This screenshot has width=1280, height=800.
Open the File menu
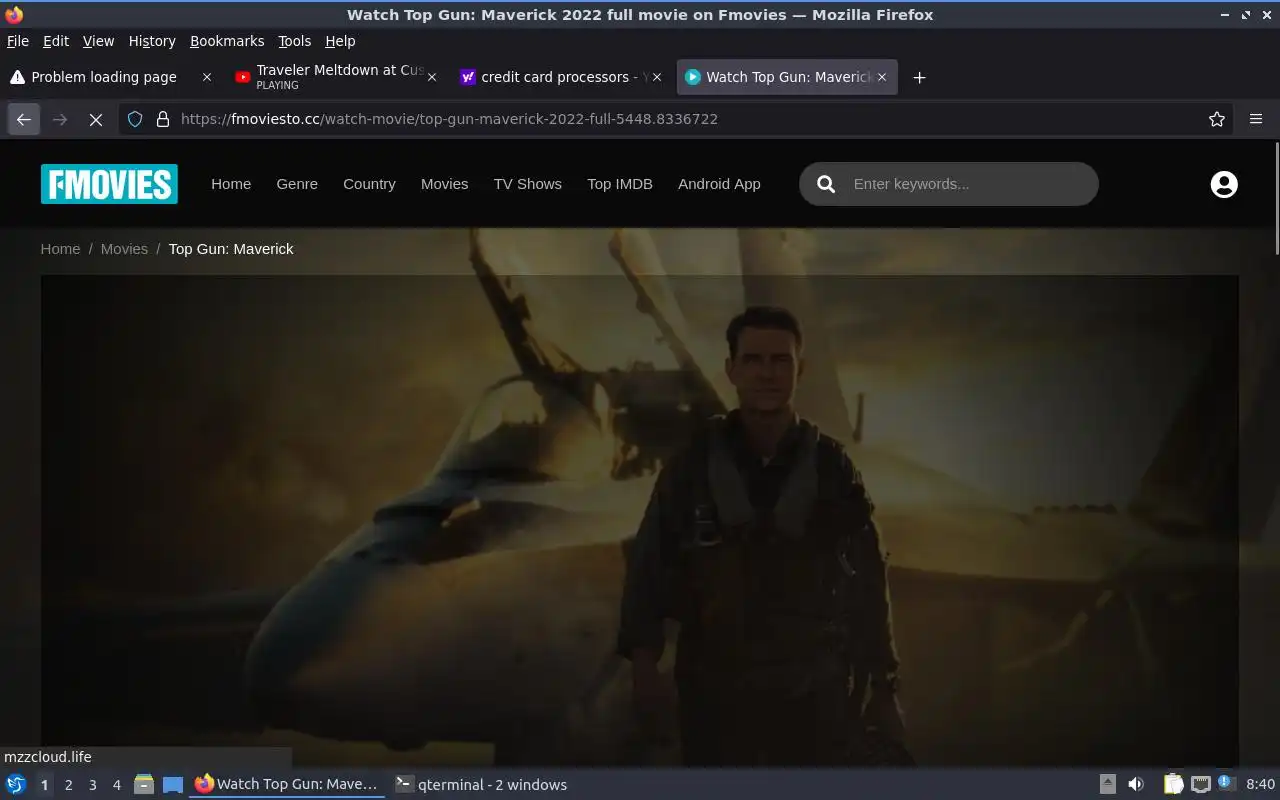(x=18, y=41)
